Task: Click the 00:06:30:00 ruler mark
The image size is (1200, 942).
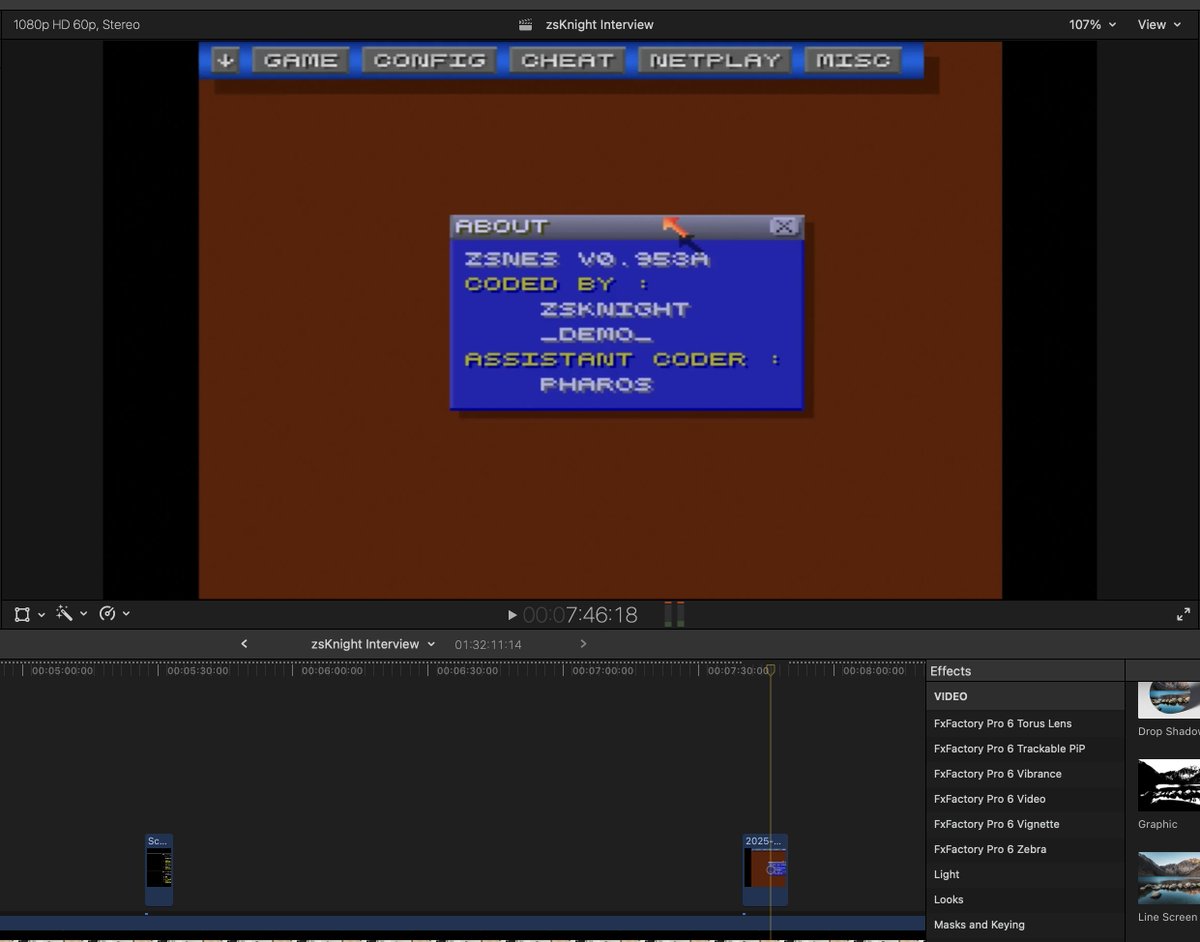Action: 468,671
